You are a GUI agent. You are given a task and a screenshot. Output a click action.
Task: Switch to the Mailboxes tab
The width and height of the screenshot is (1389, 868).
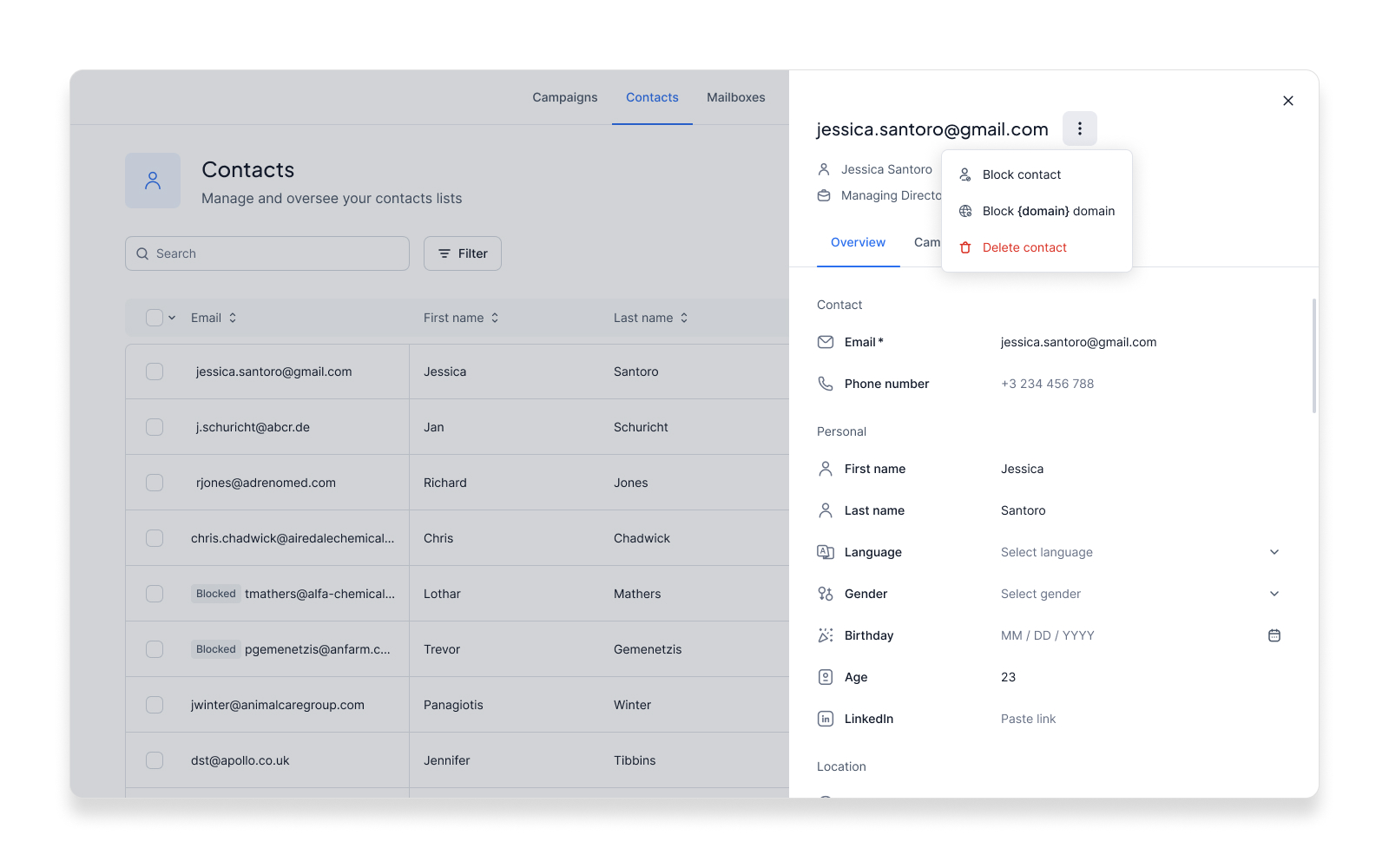click(736, 97)
